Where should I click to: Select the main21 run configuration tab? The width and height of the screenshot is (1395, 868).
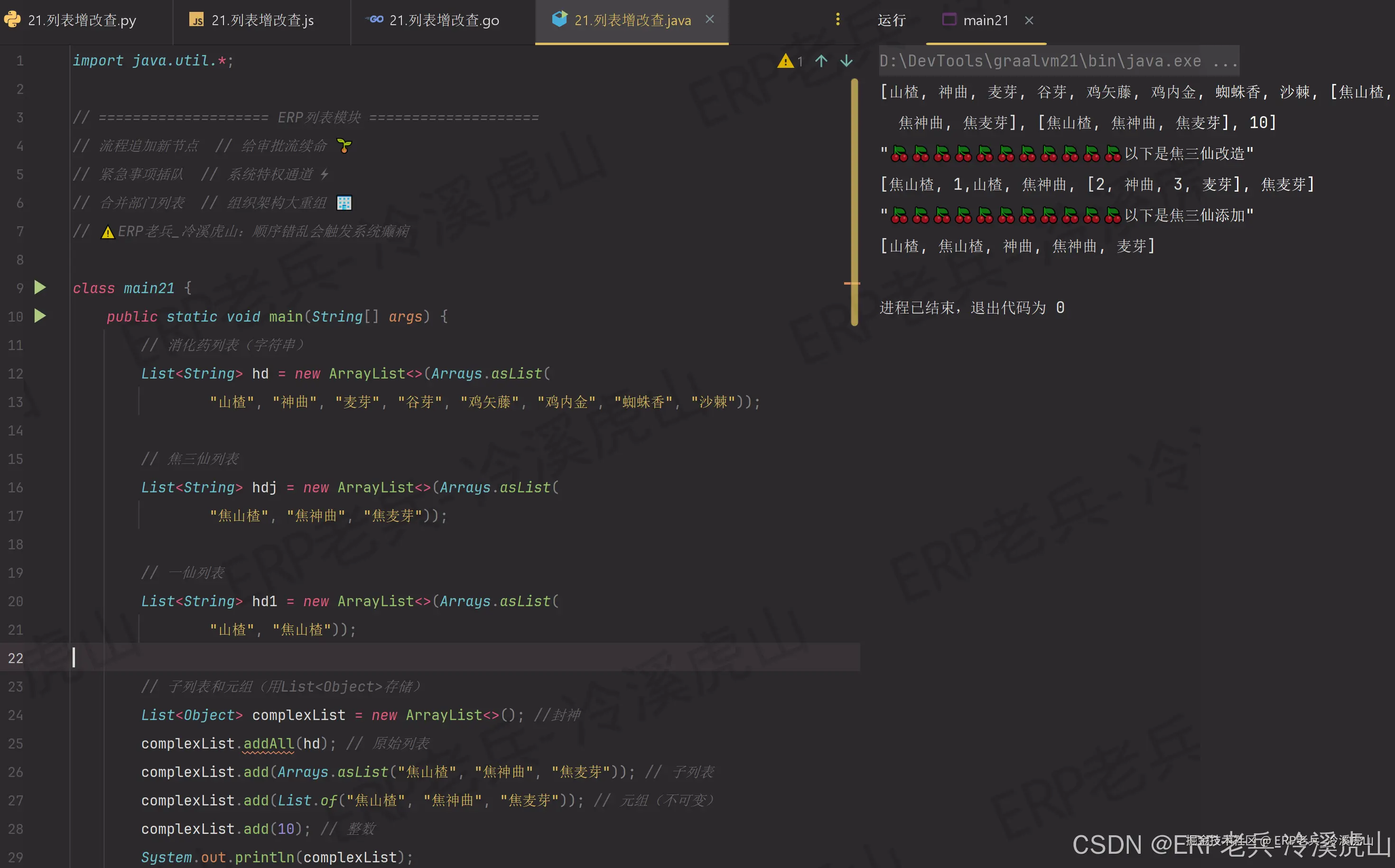coord(985,21)
